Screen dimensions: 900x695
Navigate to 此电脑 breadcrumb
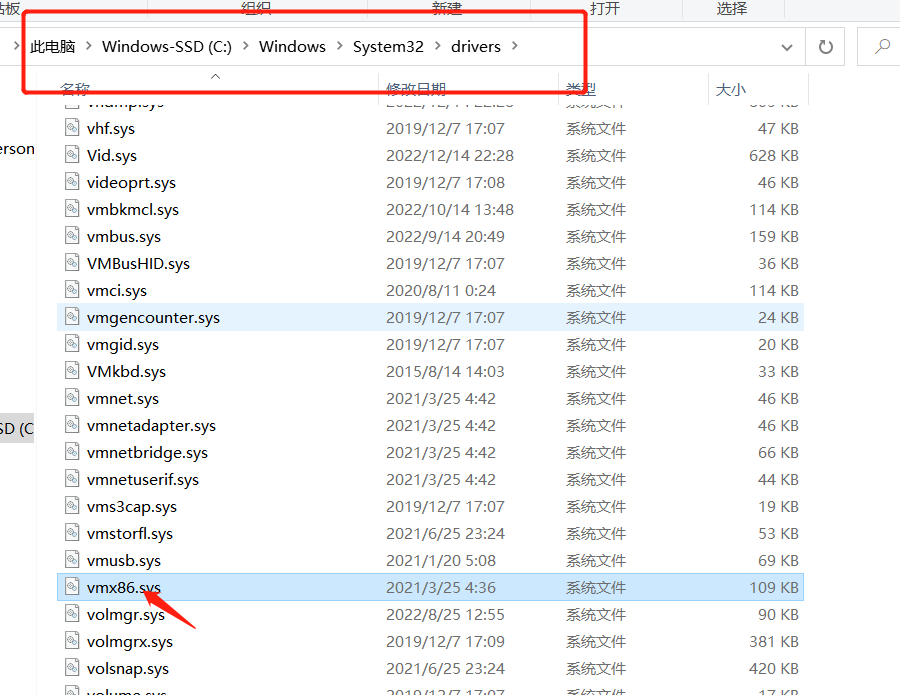point(53,46)
